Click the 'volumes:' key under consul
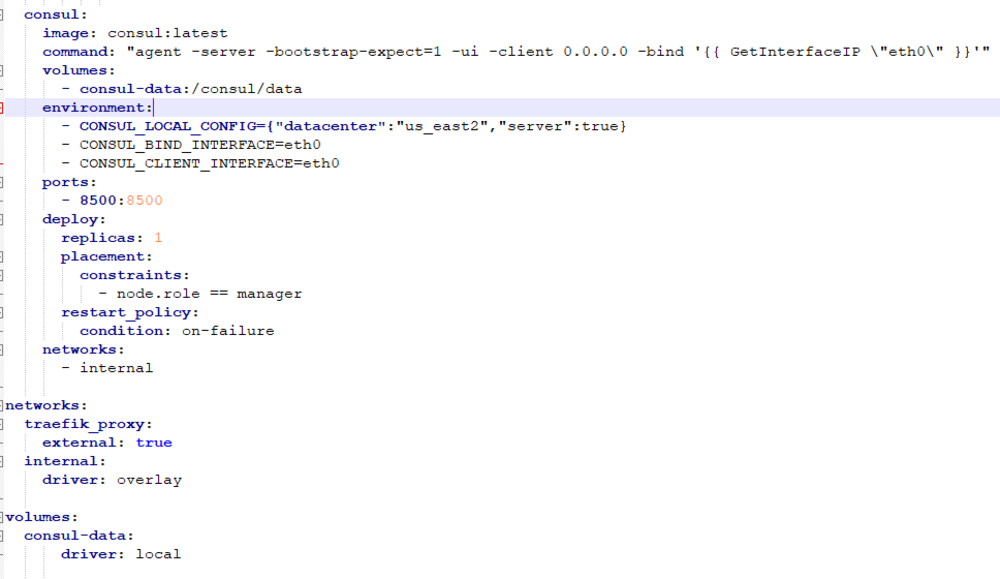 click(x=79, y=70)
